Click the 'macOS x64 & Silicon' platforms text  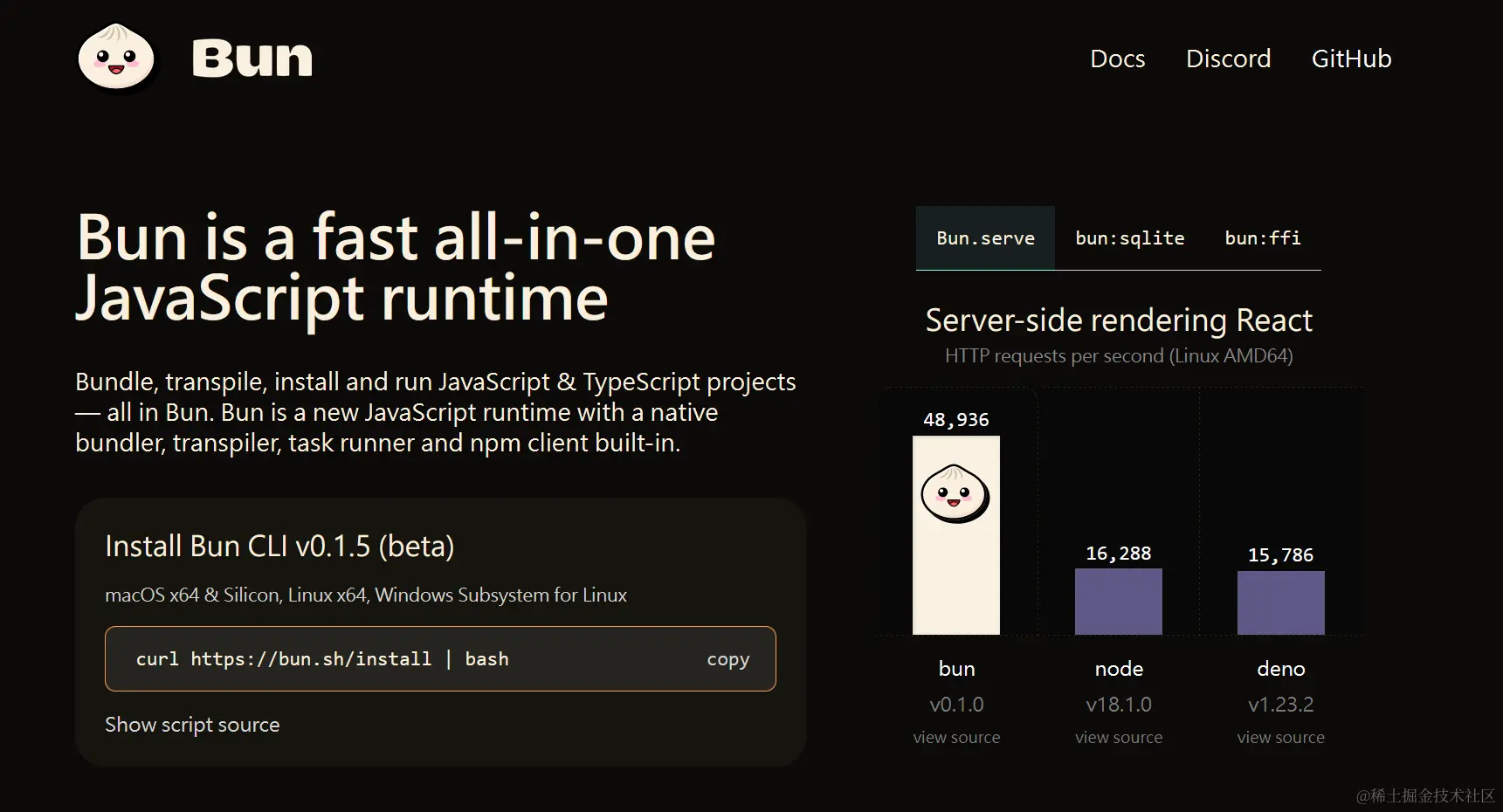point(366,595)
